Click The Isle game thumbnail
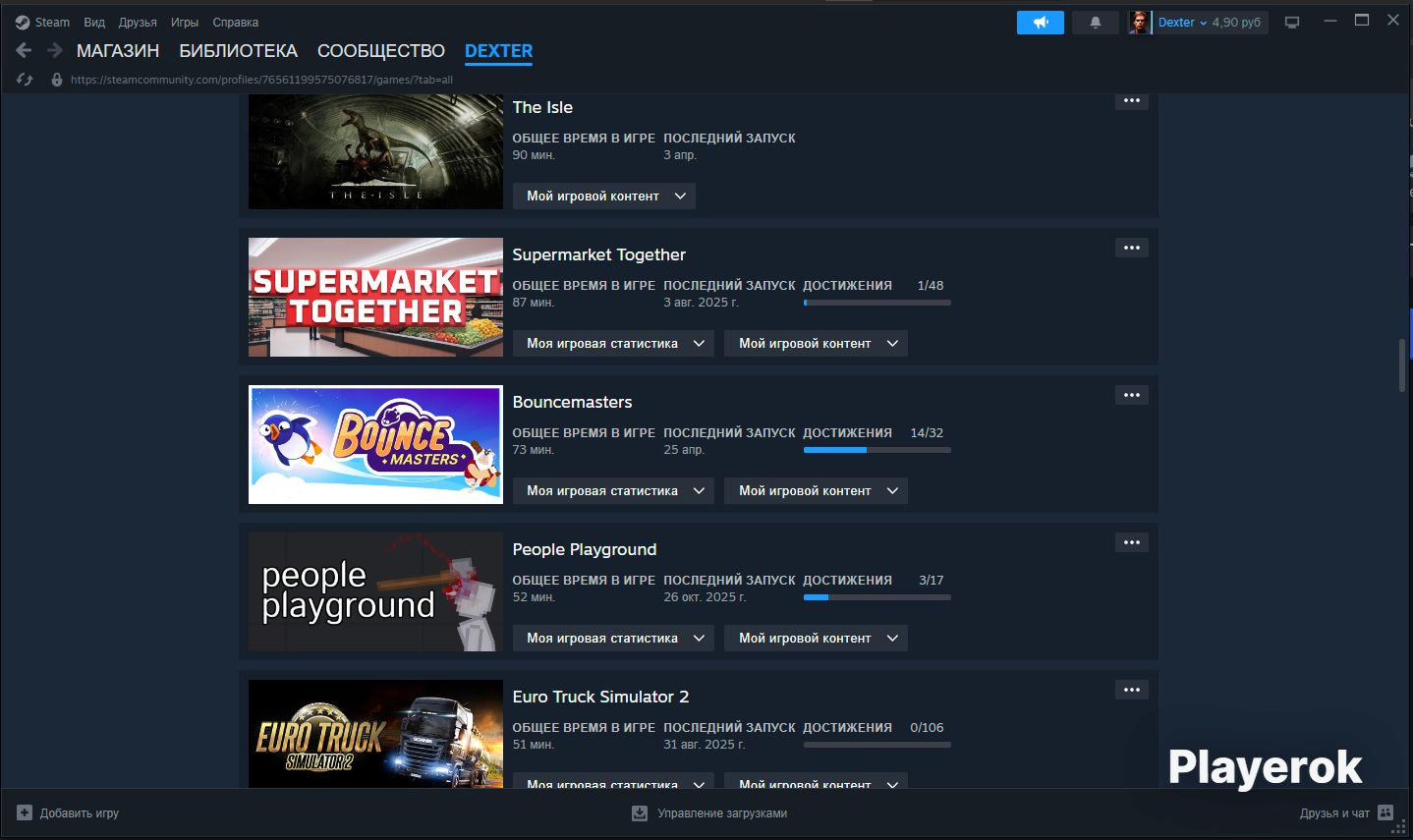Image resolution: width=1413 pixels, height=840 pixels. (375, 151)
